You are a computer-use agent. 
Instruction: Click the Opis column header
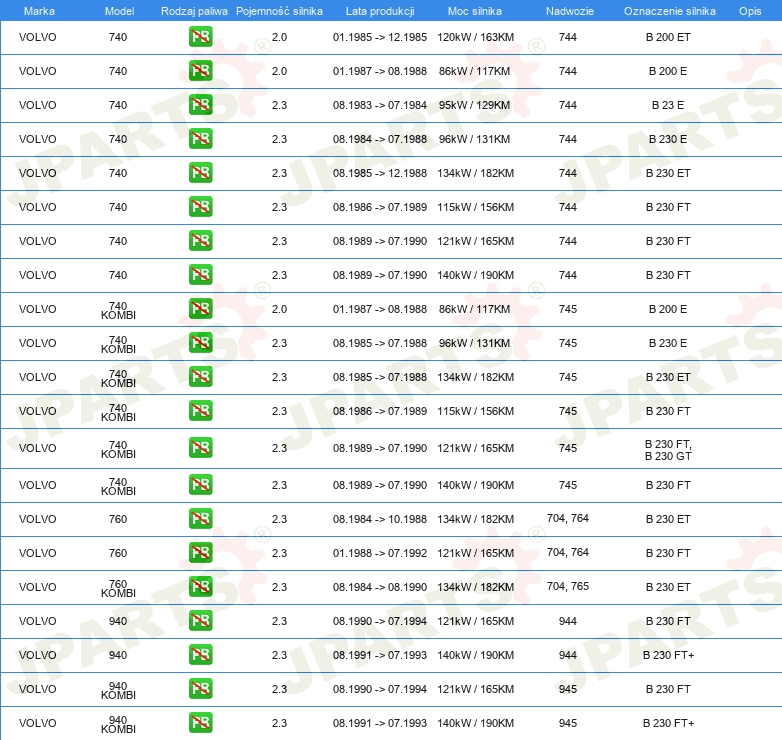point(750,11)
